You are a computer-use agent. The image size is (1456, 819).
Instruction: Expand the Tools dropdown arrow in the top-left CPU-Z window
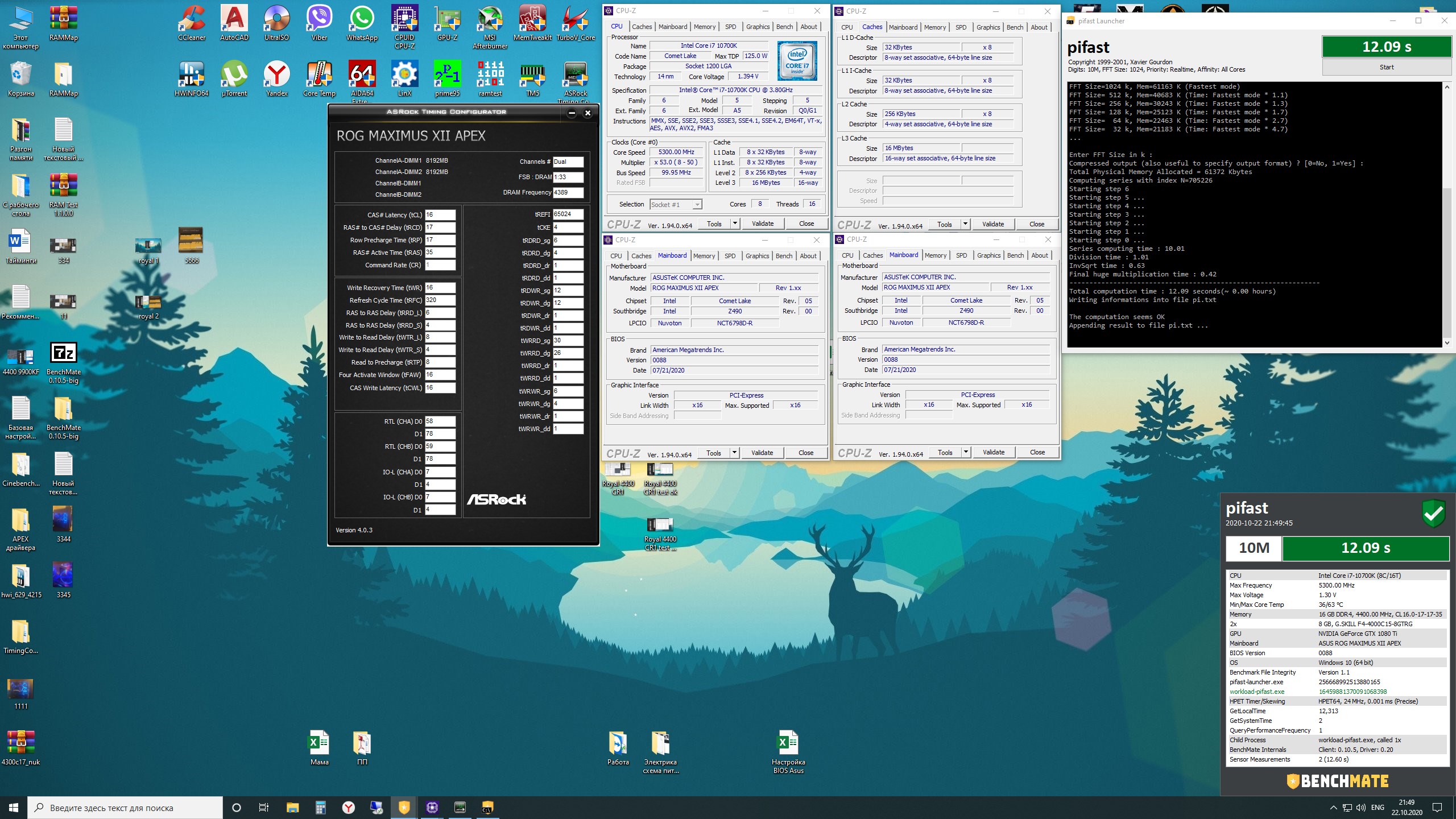tap(735, 224)
